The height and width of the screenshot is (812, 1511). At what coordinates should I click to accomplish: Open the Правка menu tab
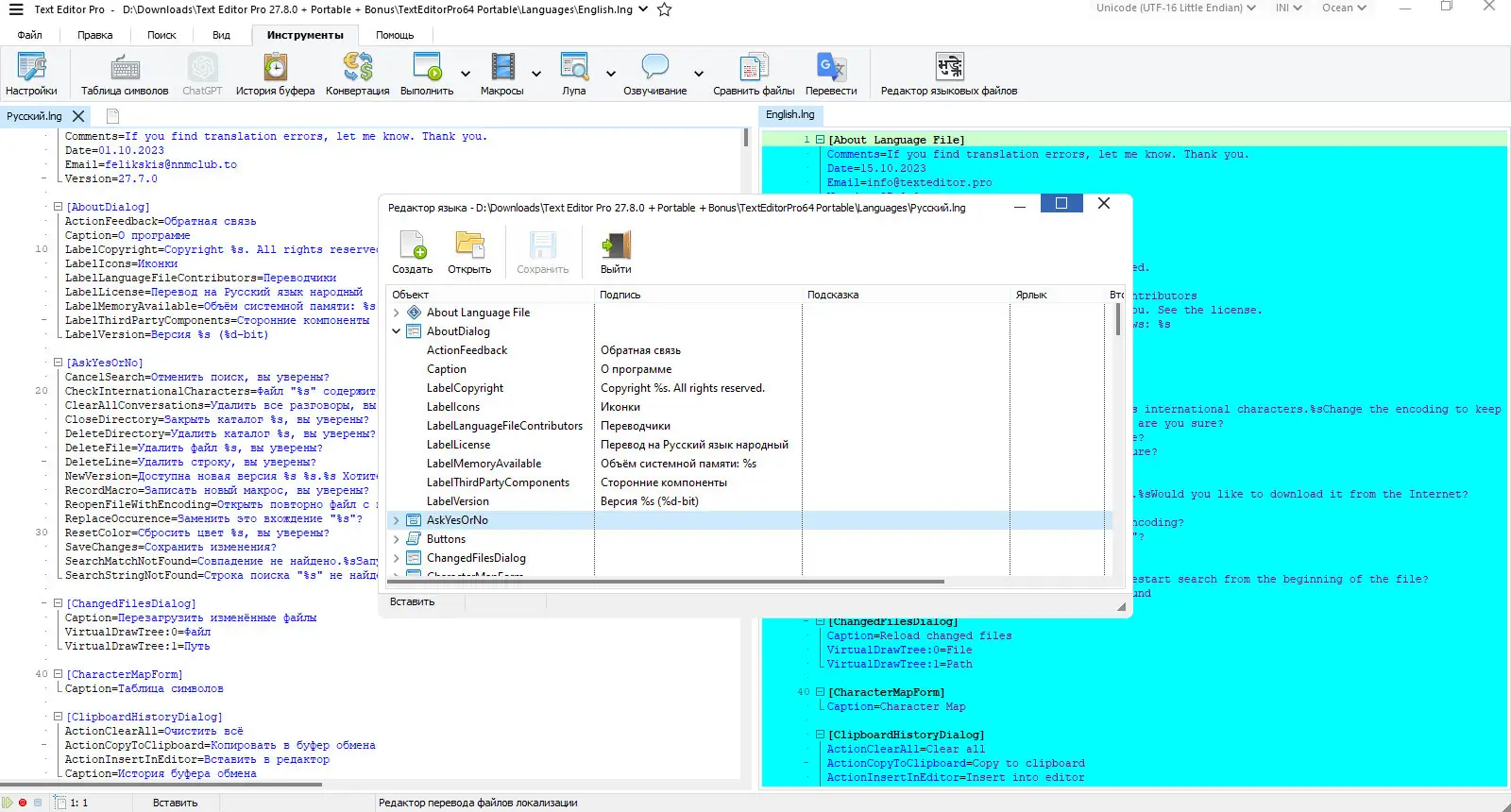click(95, 35)
